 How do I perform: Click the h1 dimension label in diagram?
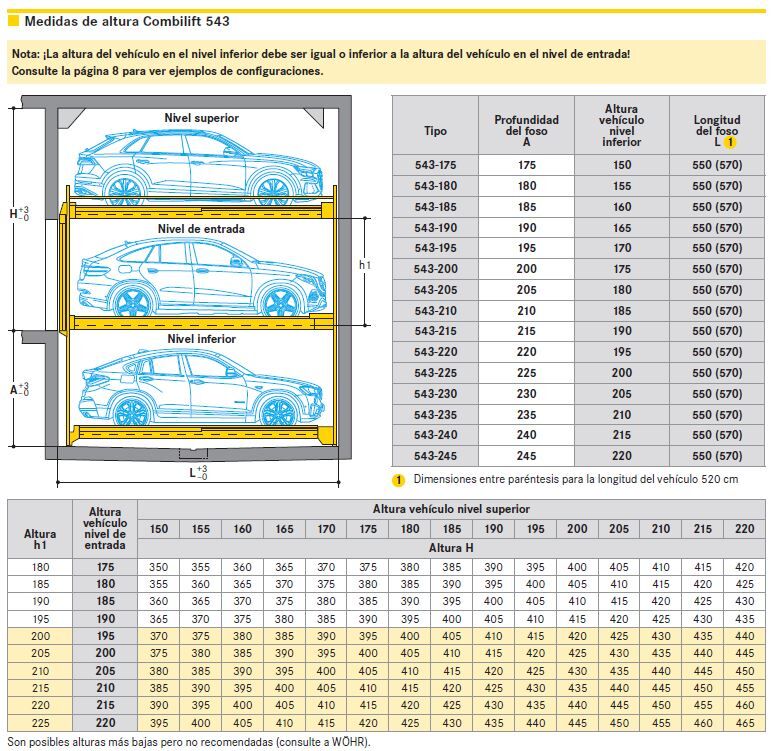[365, 266]
